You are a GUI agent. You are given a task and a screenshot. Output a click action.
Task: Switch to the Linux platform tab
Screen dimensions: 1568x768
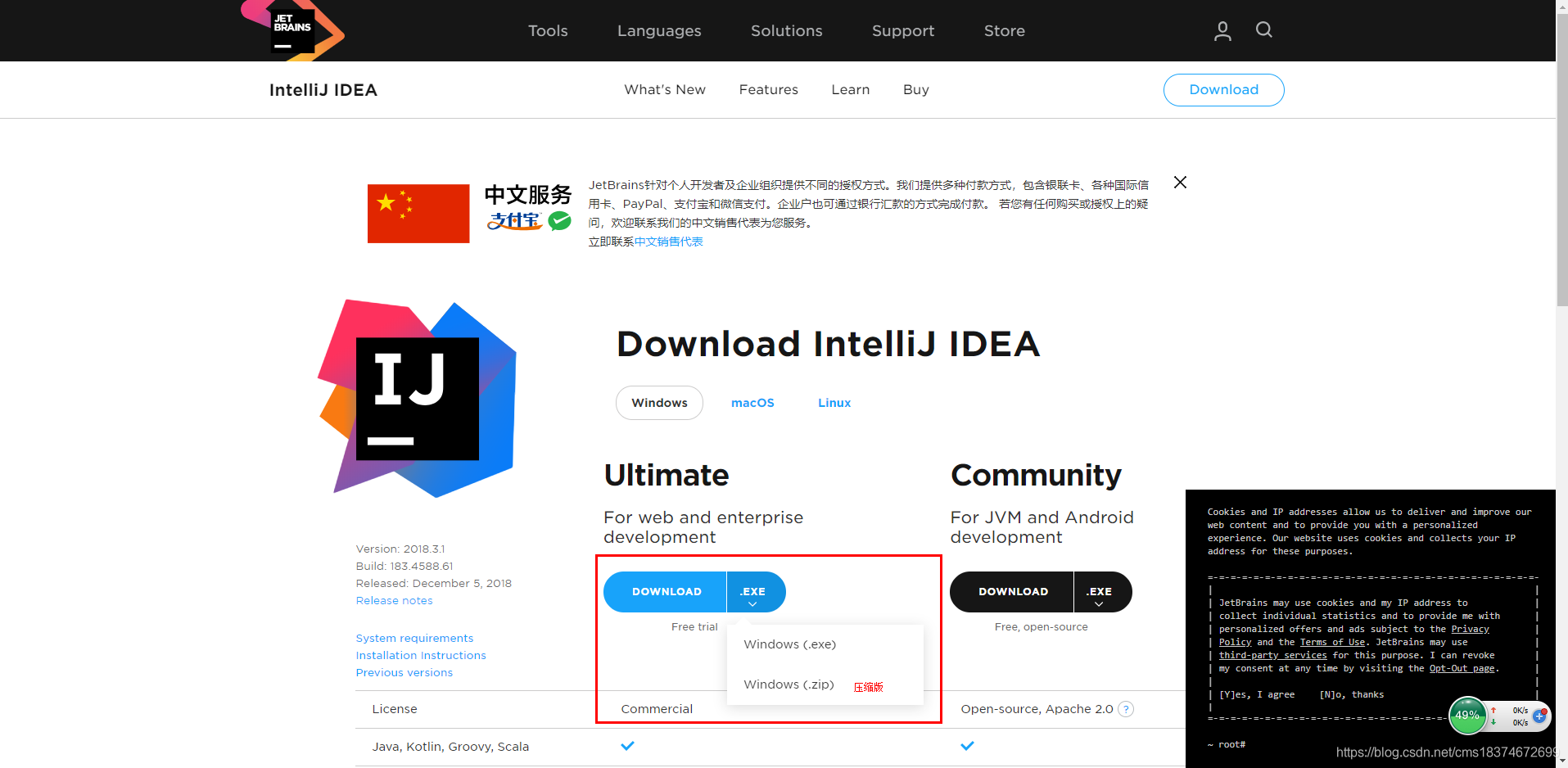[x=834, y=403]
